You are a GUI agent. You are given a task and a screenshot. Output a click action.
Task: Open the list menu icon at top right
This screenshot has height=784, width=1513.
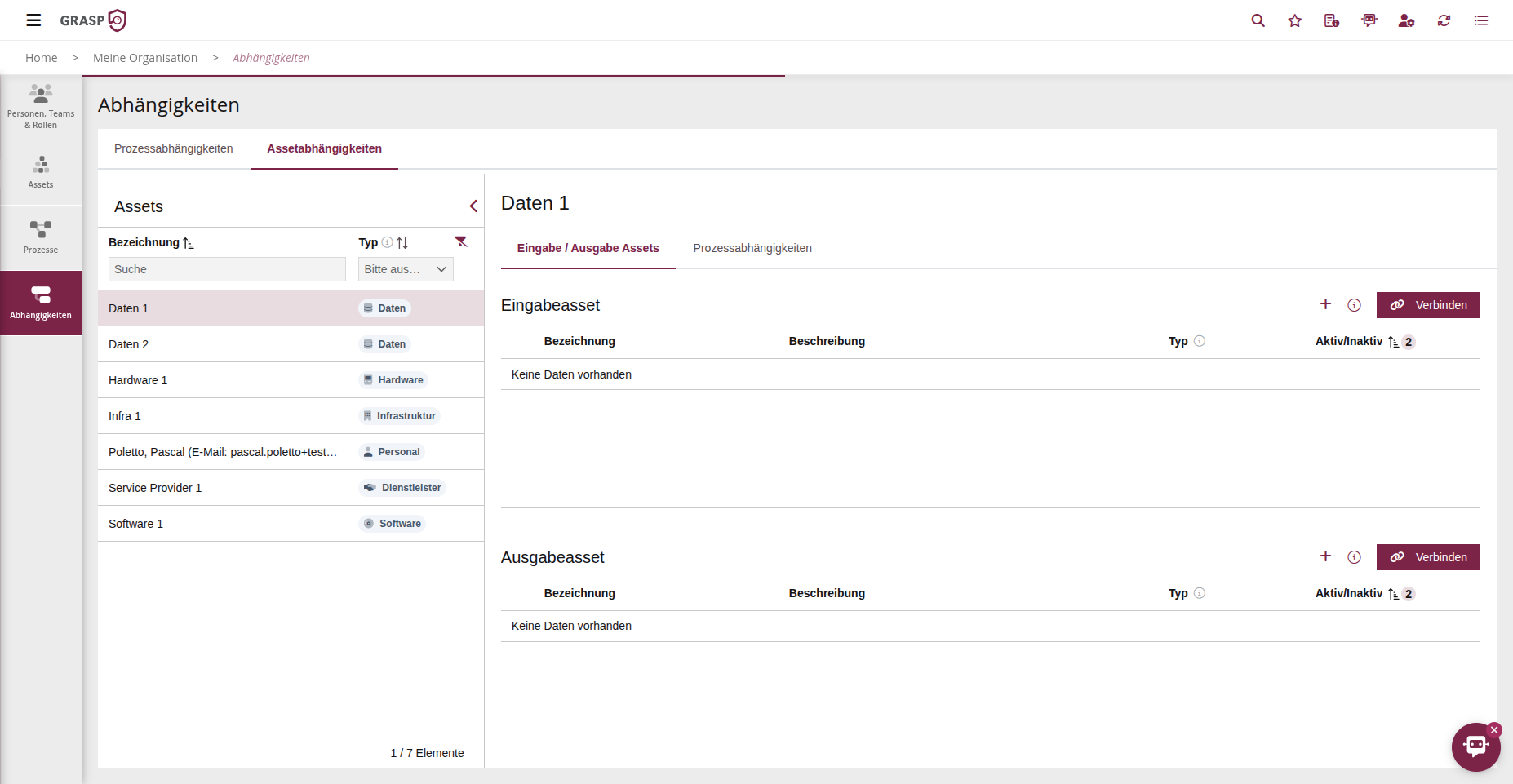pyautogui.click(x=1481, y=20)
